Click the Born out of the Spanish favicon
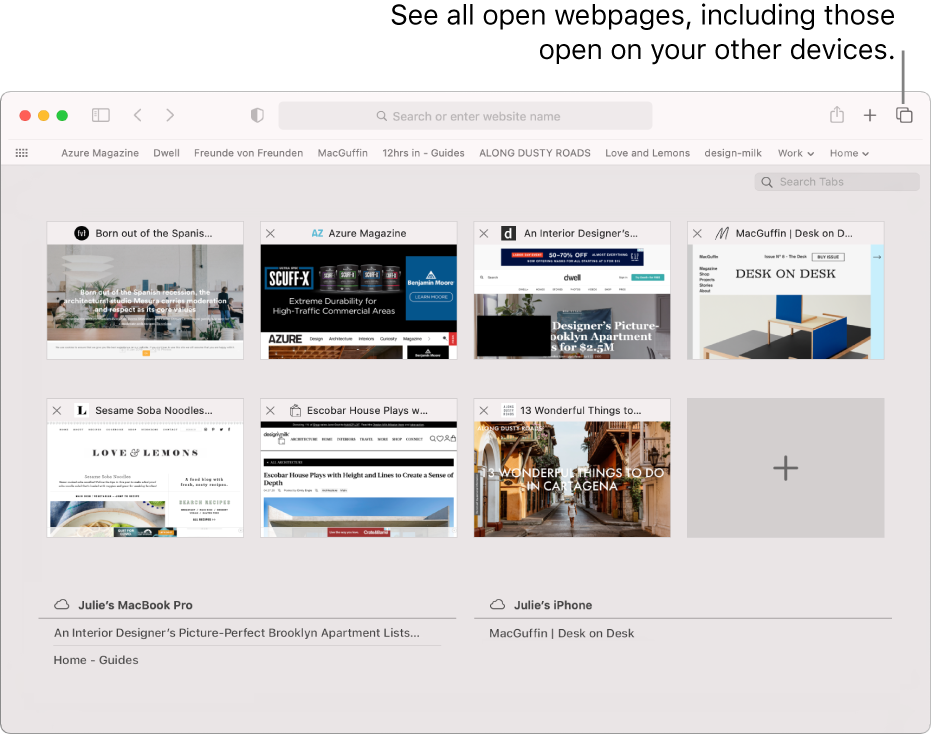This screenshot has height=734, width=931. 81,233
